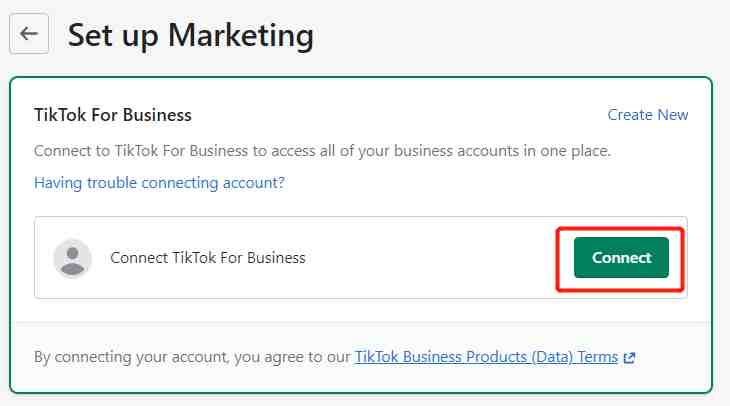Select the placeholder user avatar in connect row
730x406 pixels.
(72, 258)
